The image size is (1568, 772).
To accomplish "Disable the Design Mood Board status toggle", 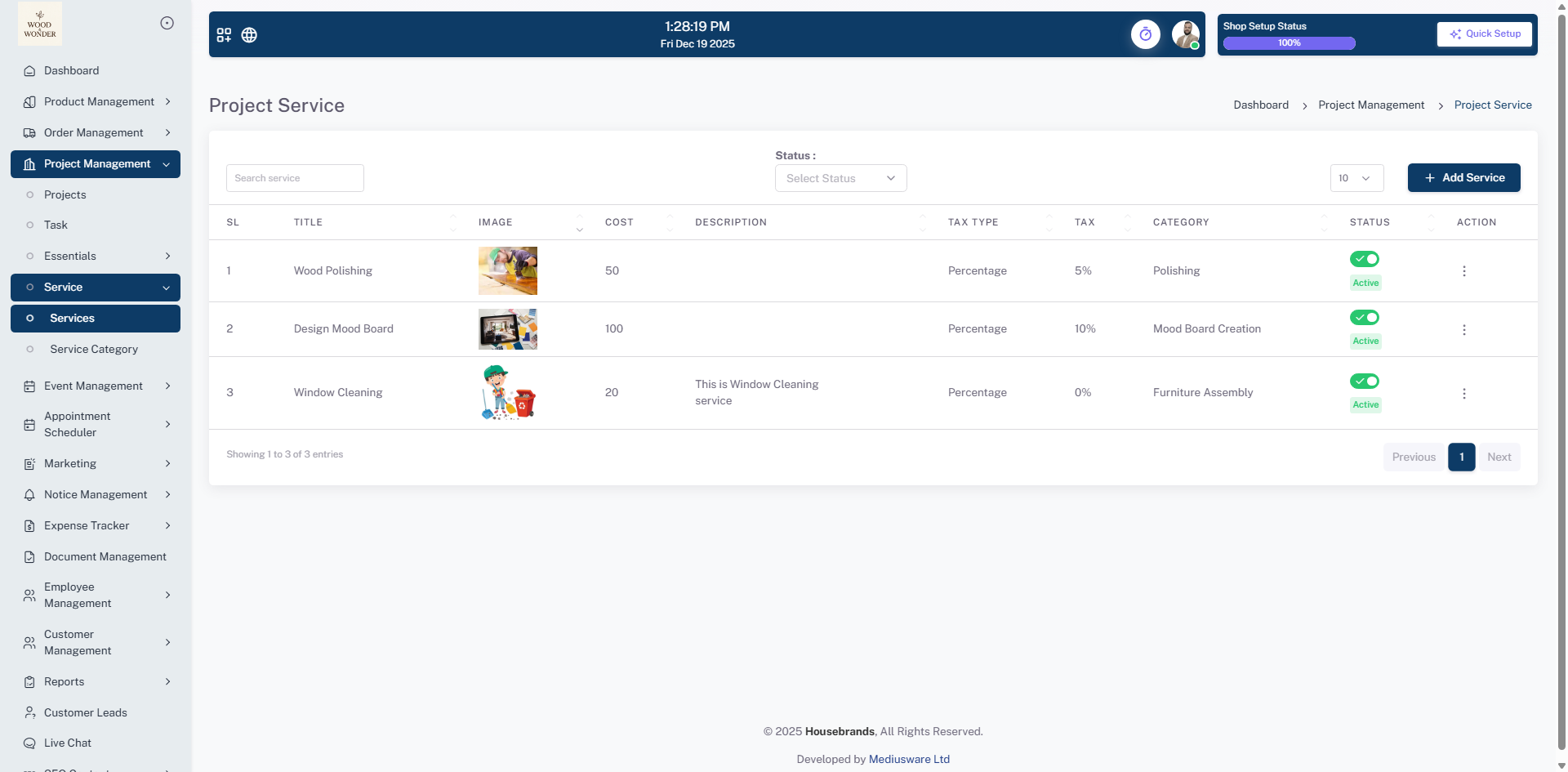I will 1364,317.
